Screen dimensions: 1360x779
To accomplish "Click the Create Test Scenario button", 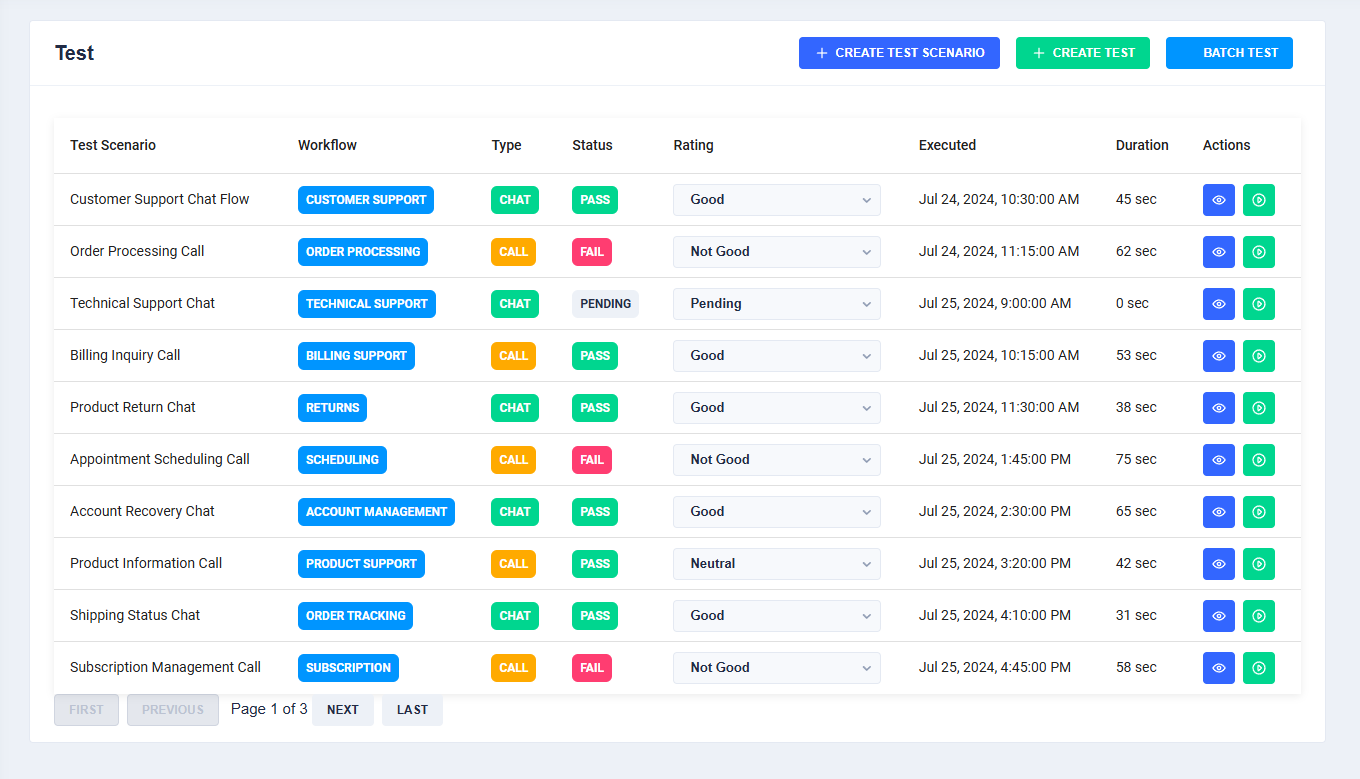I will (899, 53).
